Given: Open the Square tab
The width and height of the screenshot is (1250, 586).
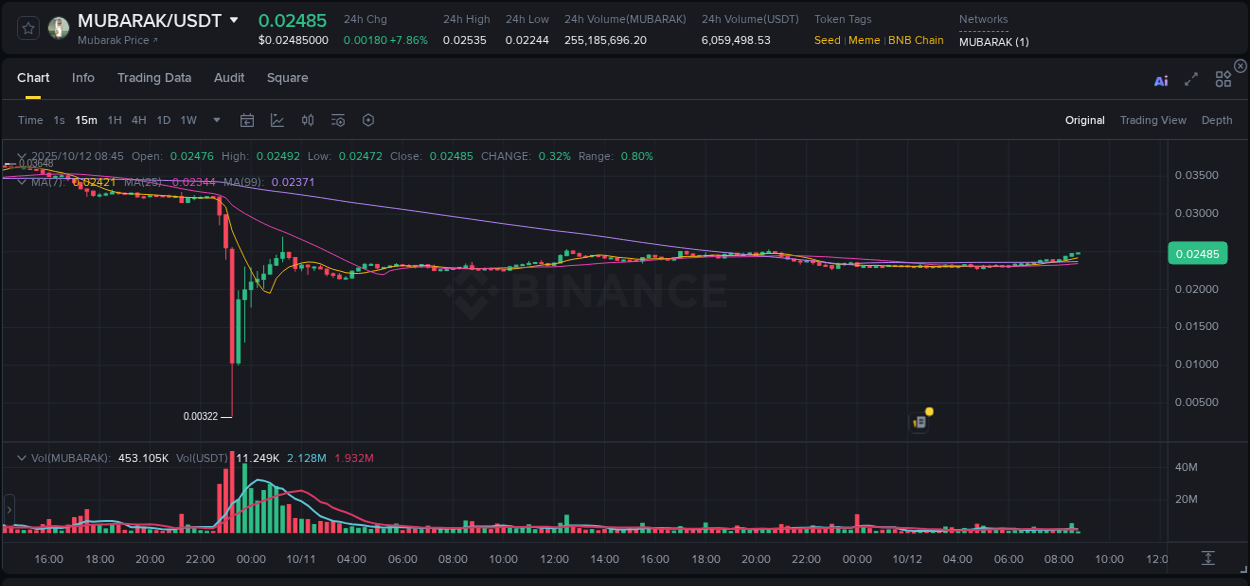Looking at the screenshot, I should (287, 78).
